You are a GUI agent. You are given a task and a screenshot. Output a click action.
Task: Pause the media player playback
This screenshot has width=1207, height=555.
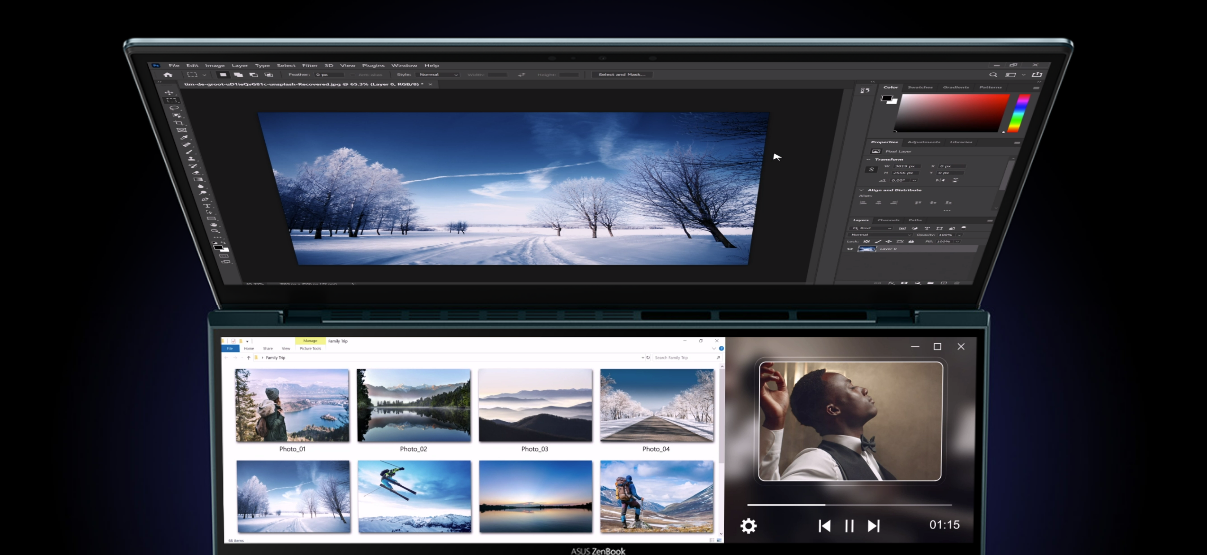849,526
